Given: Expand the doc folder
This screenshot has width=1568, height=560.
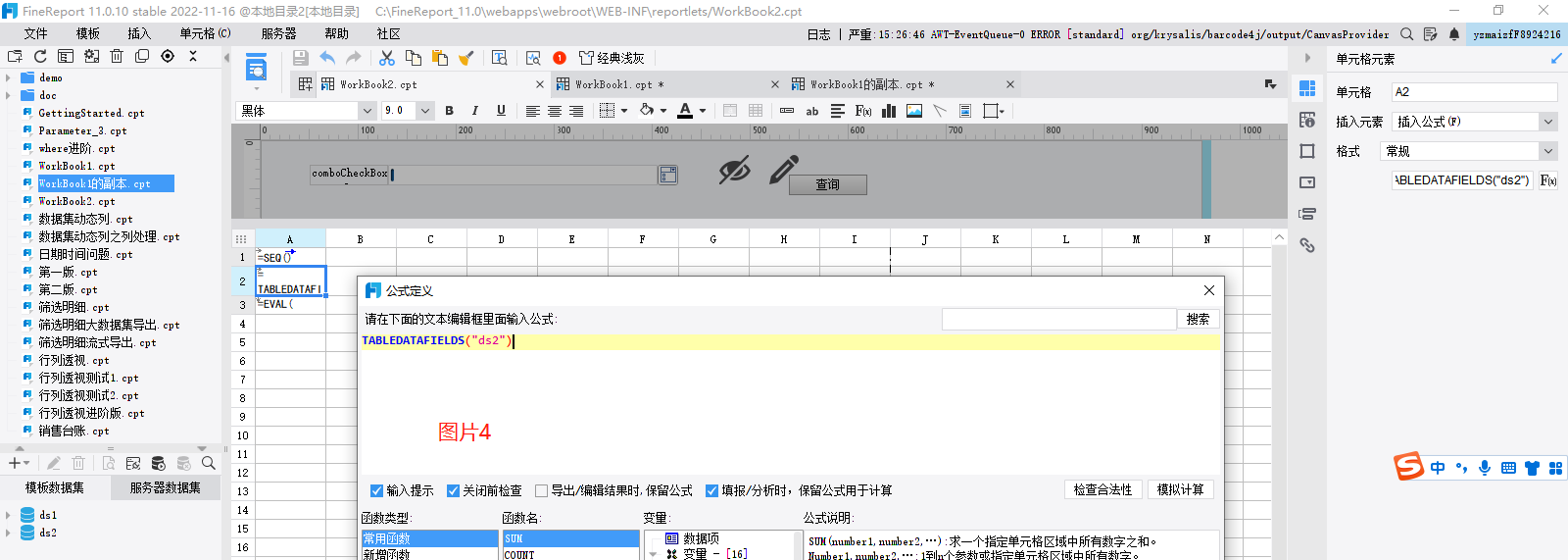Looking at the screenshot, I should click(x=9, y=95).
